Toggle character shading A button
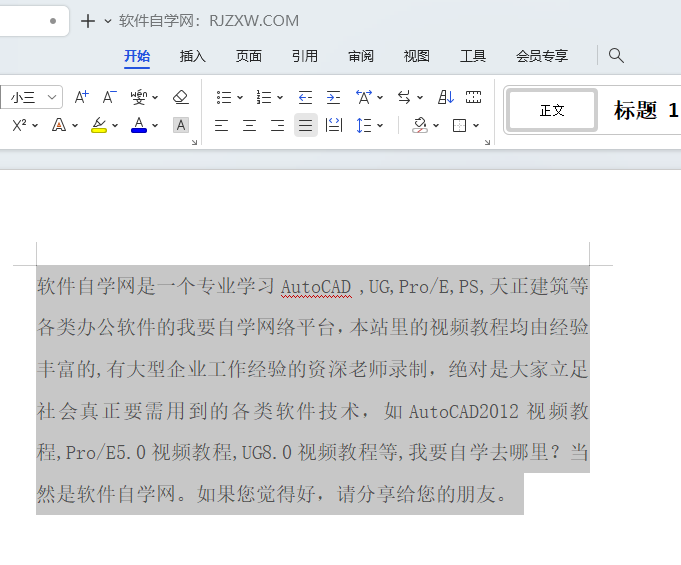Image resolution: width=681 pixels, height=565 pixels. click(x=181, y=126)
